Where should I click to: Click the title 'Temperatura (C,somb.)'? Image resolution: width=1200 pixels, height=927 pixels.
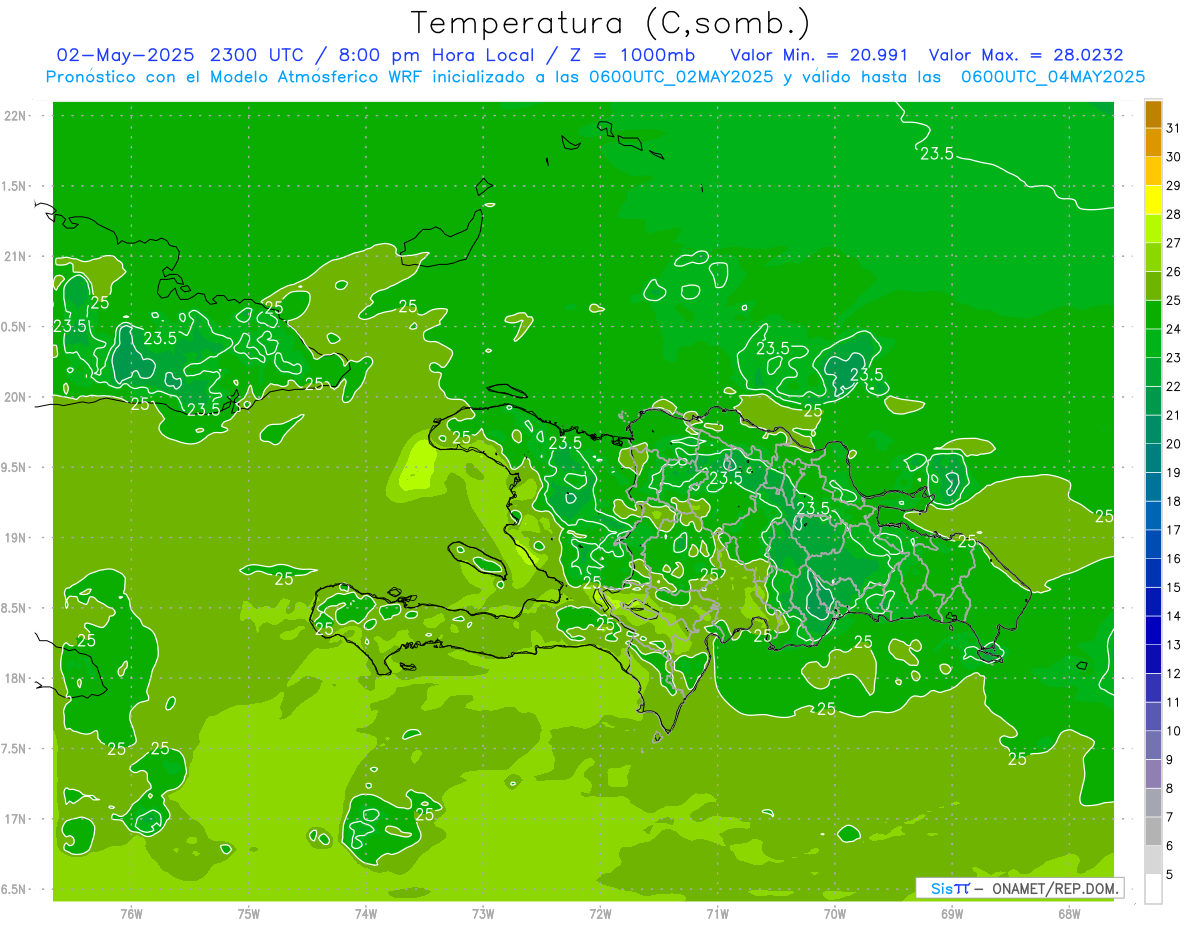coord(610,23)
